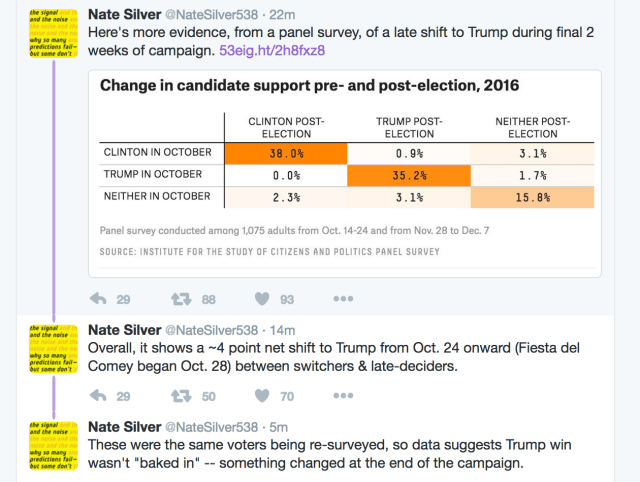Open more options on the first tweet
The height and width of the screenshot is (482, 640).
pyautogui.click(x=343, y=299)
